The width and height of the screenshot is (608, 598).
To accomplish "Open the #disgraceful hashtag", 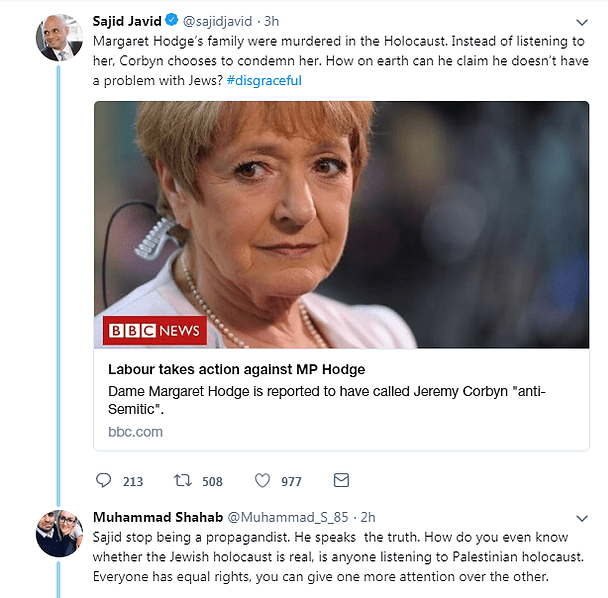I will coord(264,81).
